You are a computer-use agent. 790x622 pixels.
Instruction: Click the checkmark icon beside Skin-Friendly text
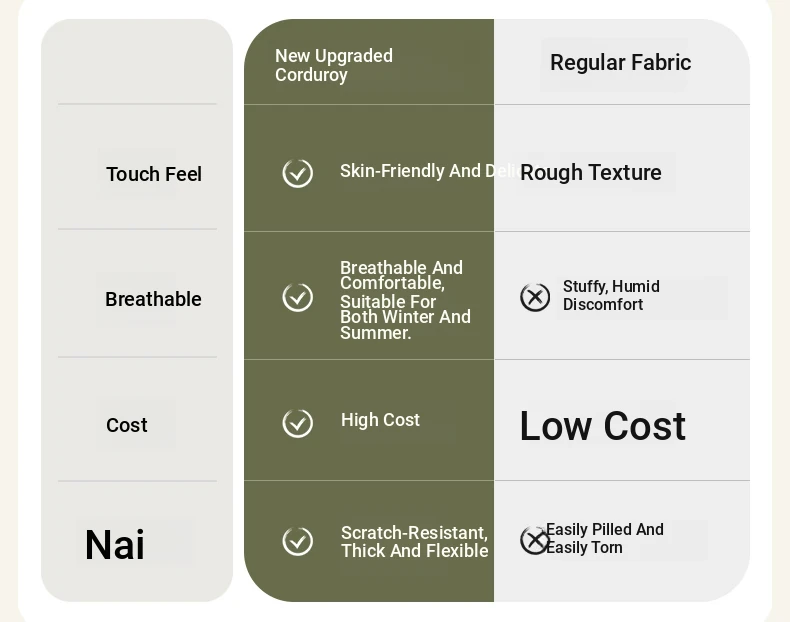(298, 173)
